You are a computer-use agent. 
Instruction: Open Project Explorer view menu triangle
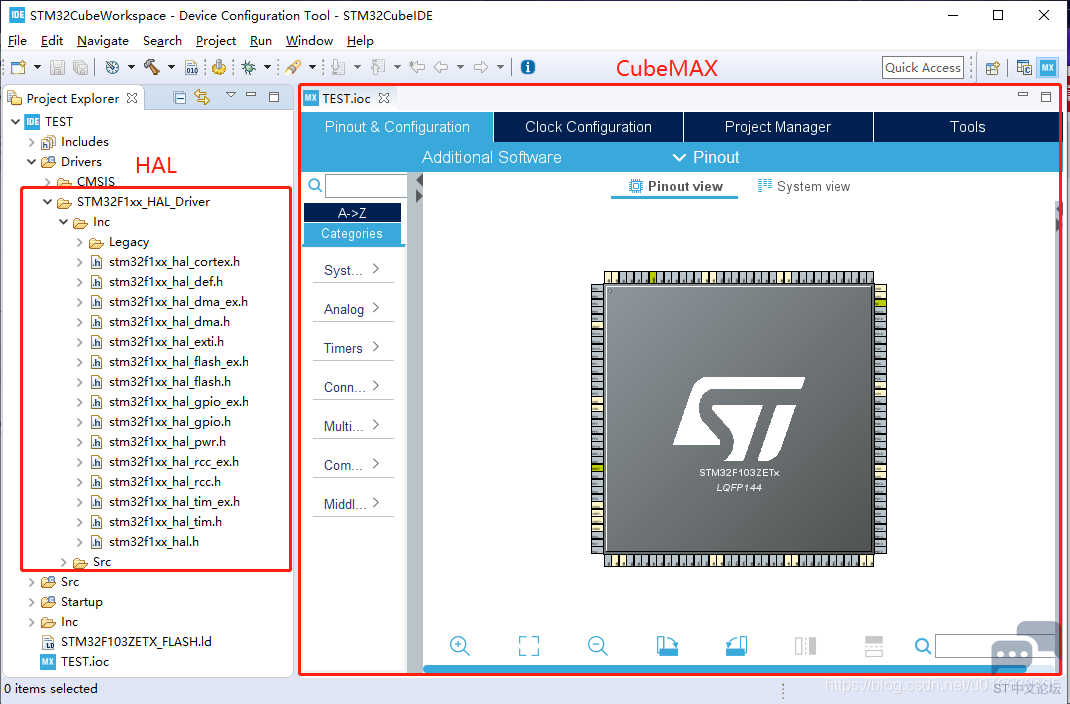pos(231,96)
